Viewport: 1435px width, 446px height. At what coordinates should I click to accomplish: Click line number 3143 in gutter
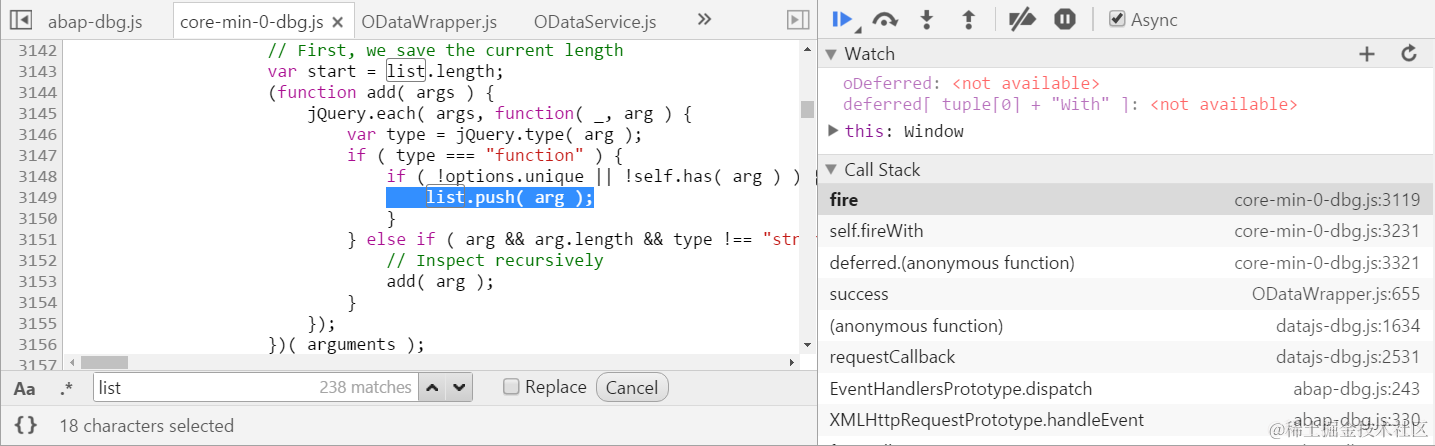point(37,72)
